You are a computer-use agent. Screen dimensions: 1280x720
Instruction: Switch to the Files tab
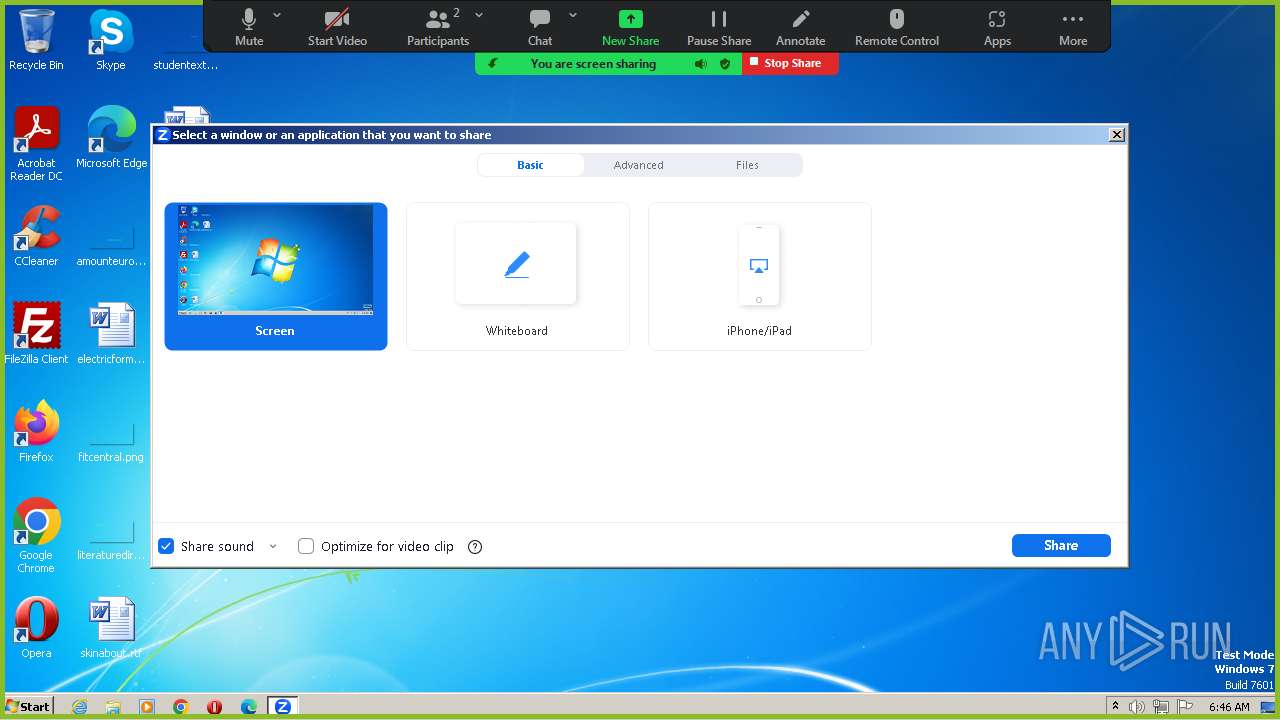(747, 165)
